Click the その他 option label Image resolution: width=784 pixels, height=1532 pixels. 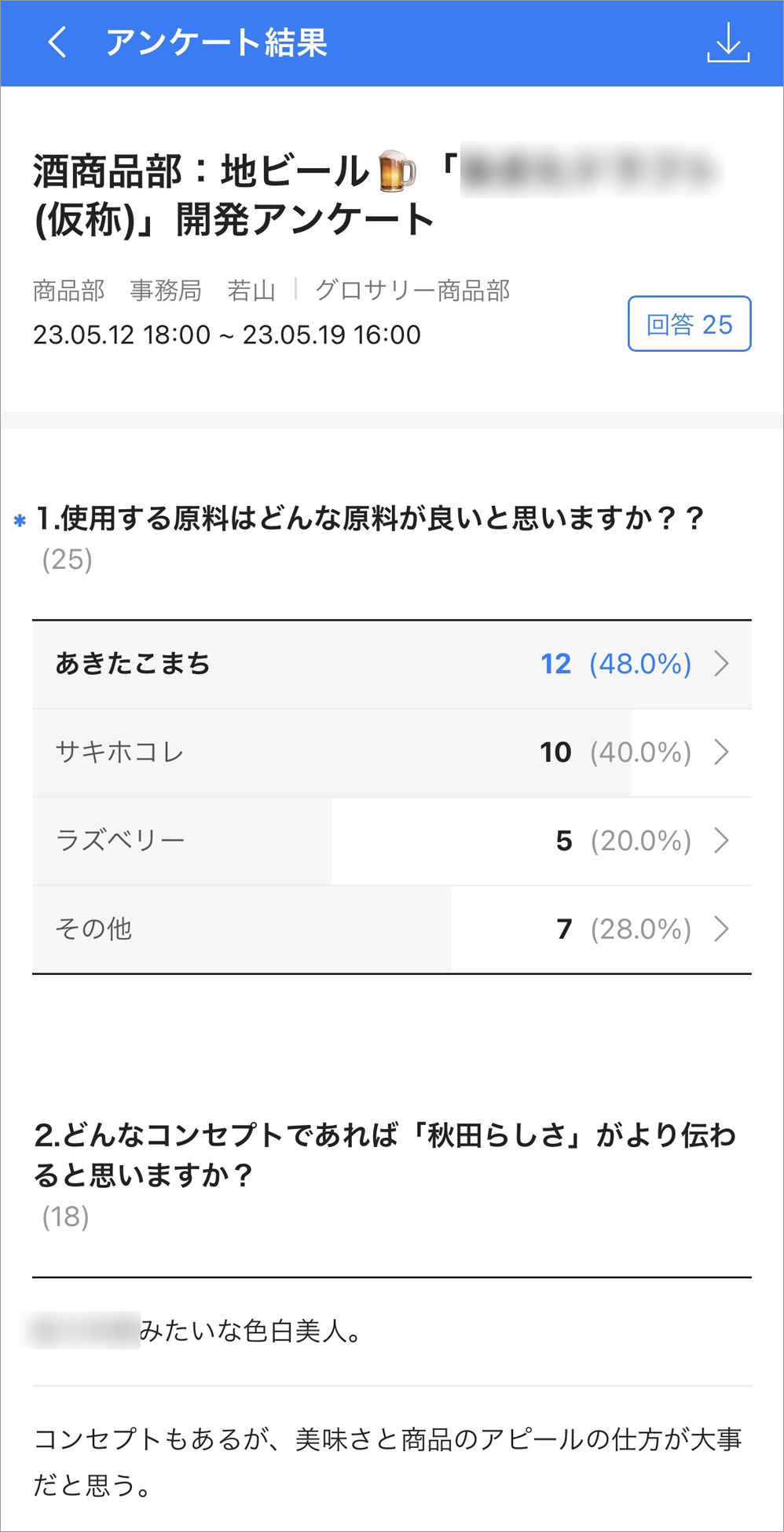coord(93,929)
